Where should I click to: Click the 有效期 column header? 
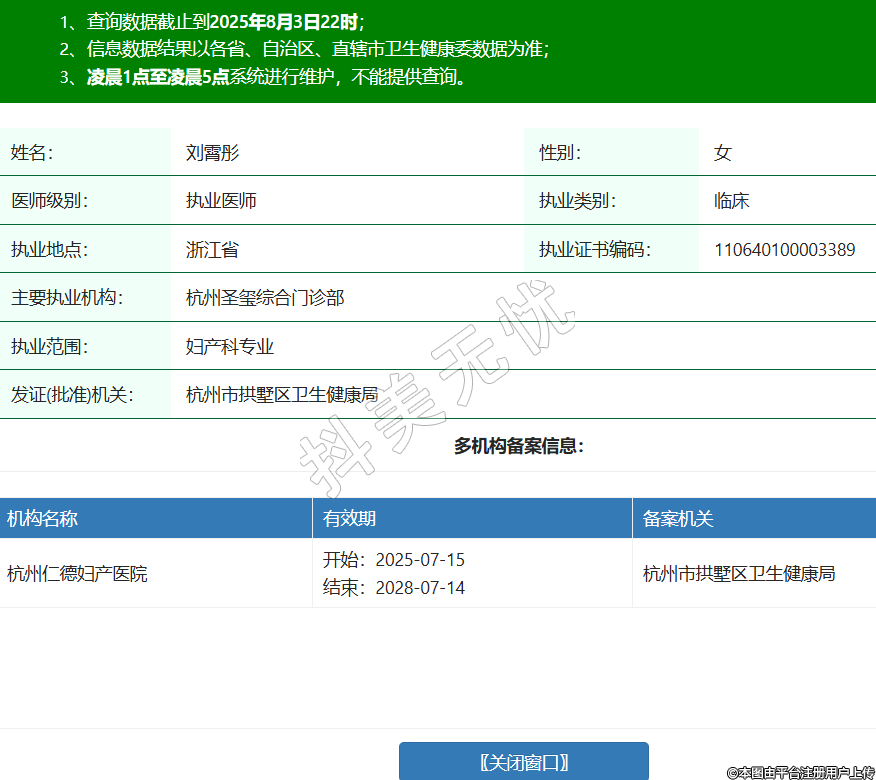(x=349, y=518)
